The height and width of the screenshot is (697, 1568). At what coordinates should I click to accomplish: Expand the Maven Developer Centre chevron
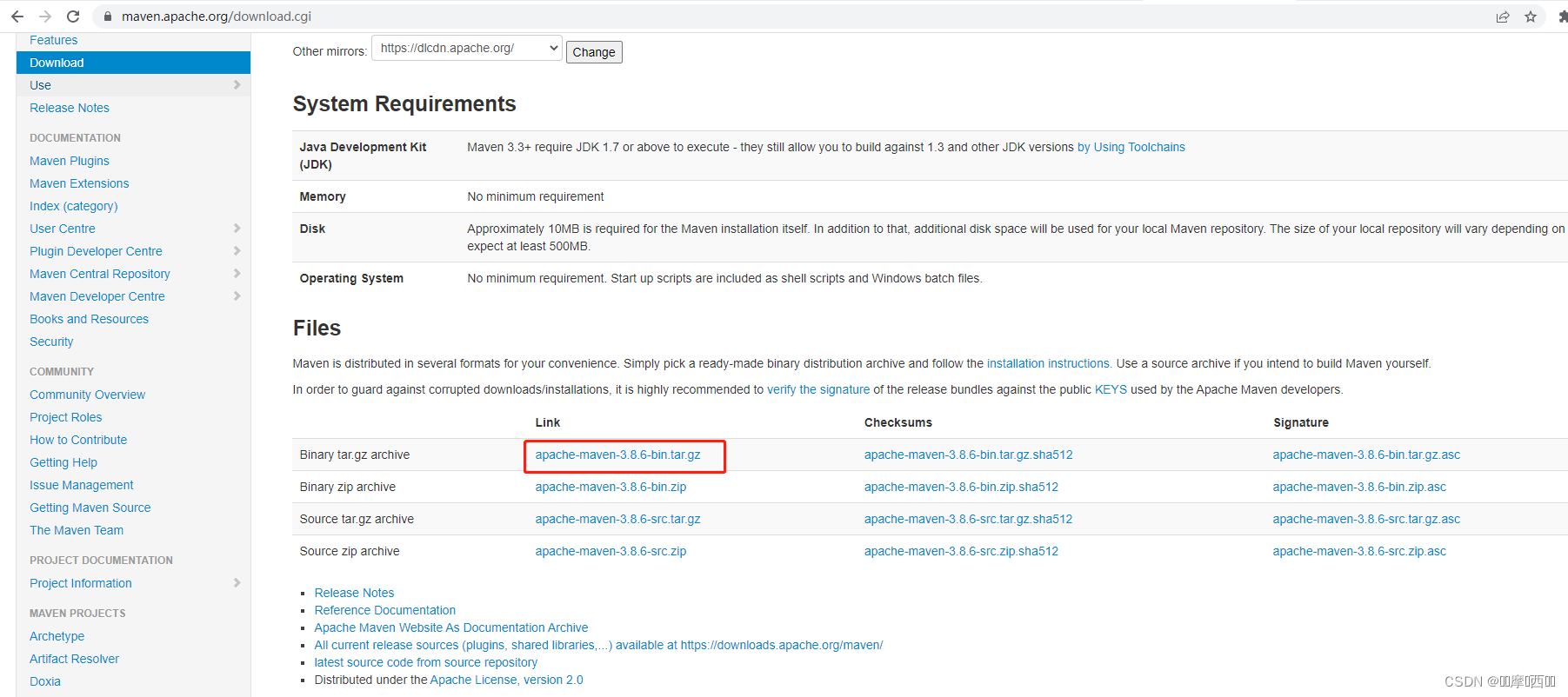(x=237, y=295)
